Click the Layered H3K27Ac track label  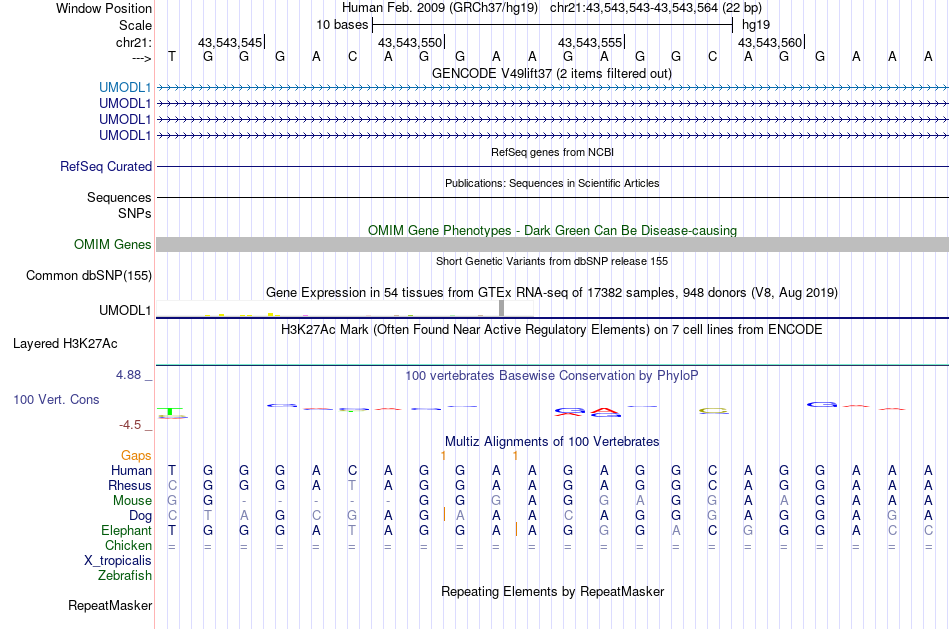pyautogui.click(x=65, y=344)
